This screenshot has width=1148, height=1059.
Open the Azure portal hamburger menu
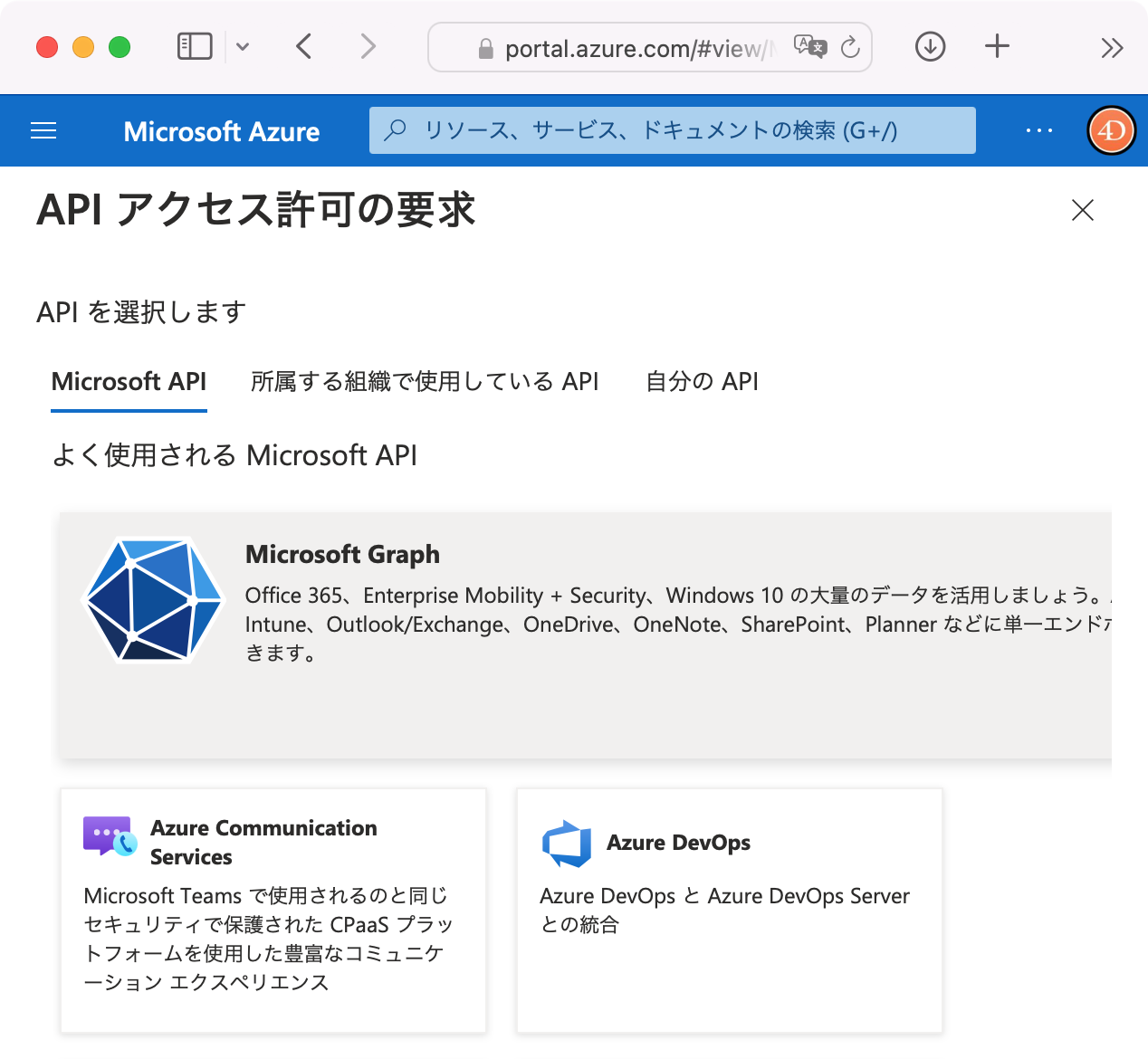click(43, 130)
